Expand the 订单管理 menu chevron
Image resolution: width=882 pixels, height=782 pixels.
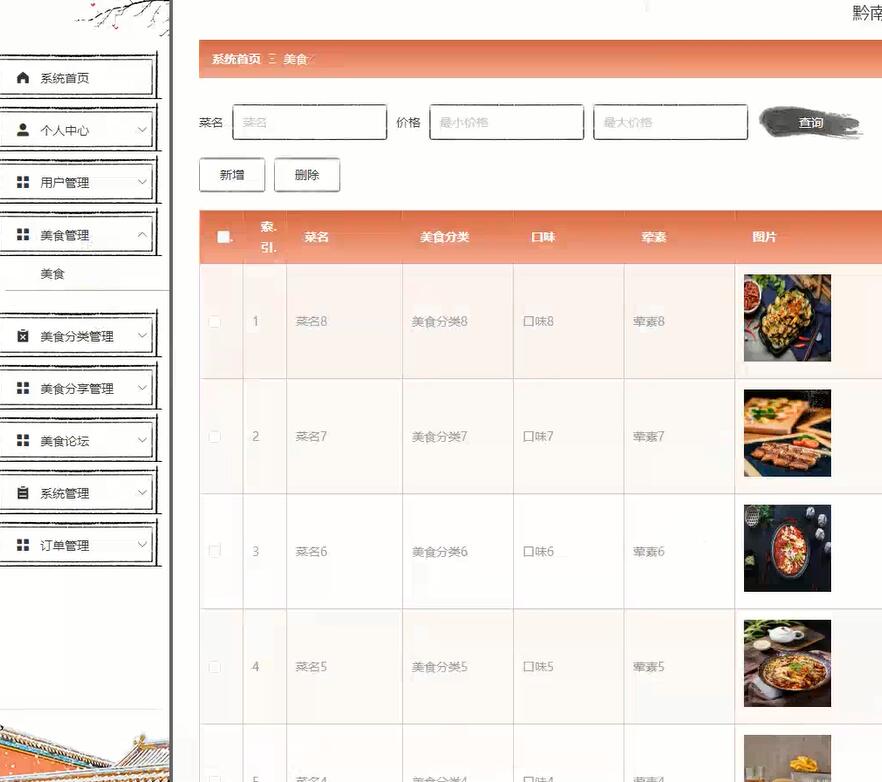142,545
